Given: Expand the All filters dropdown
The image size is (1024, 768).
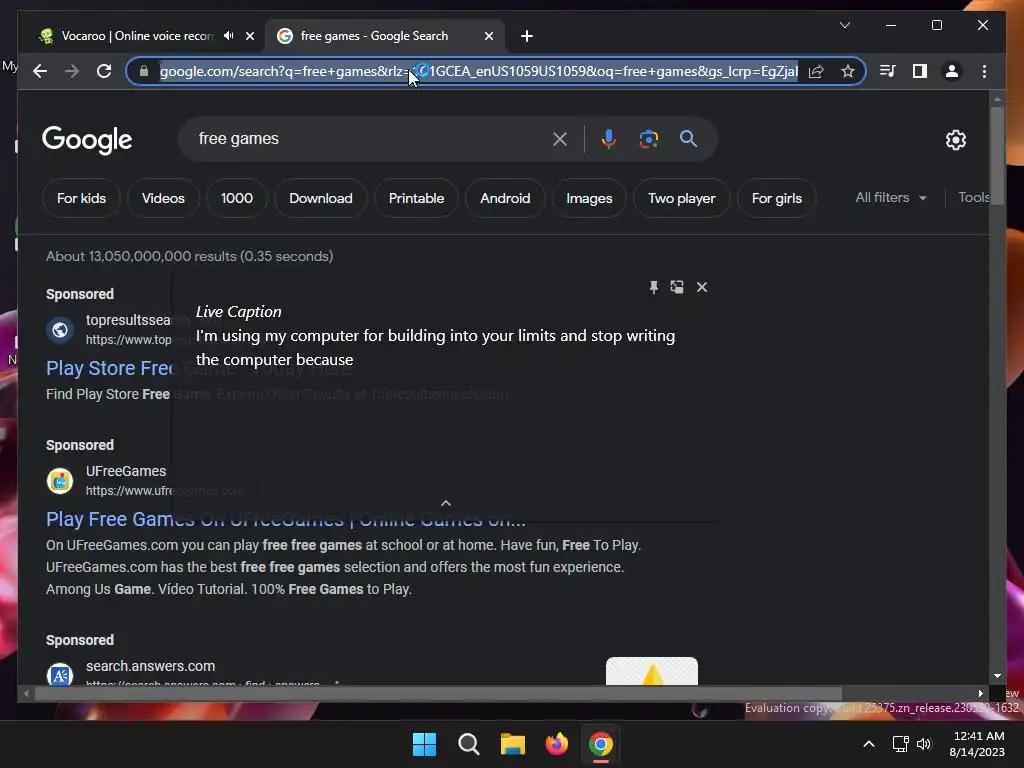Looking at the screenshot, I should coord(891,197).
